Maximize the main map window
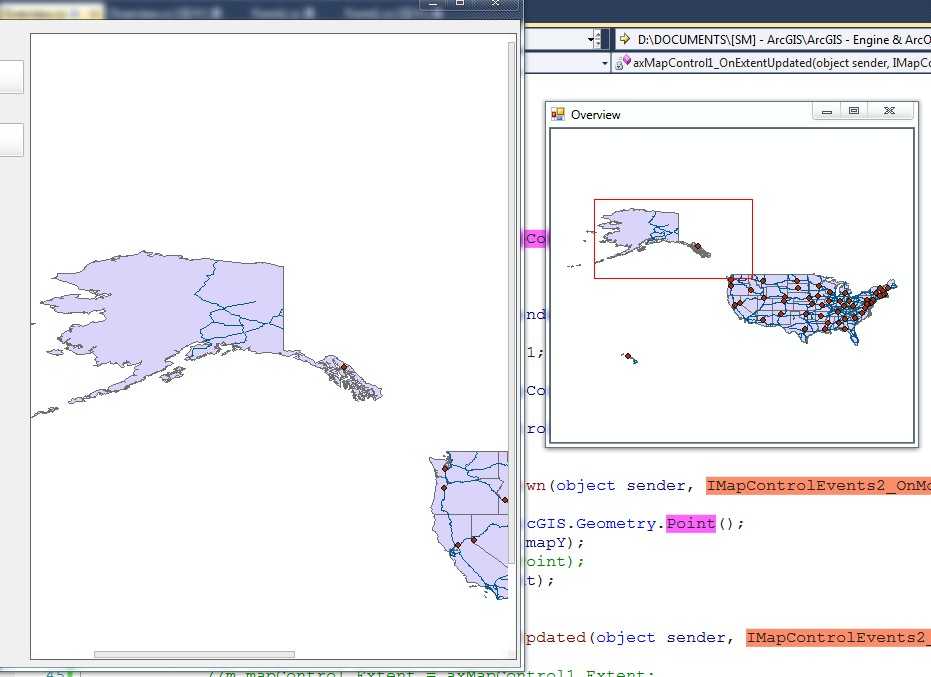The image size is (931, 677). [459, 4]
